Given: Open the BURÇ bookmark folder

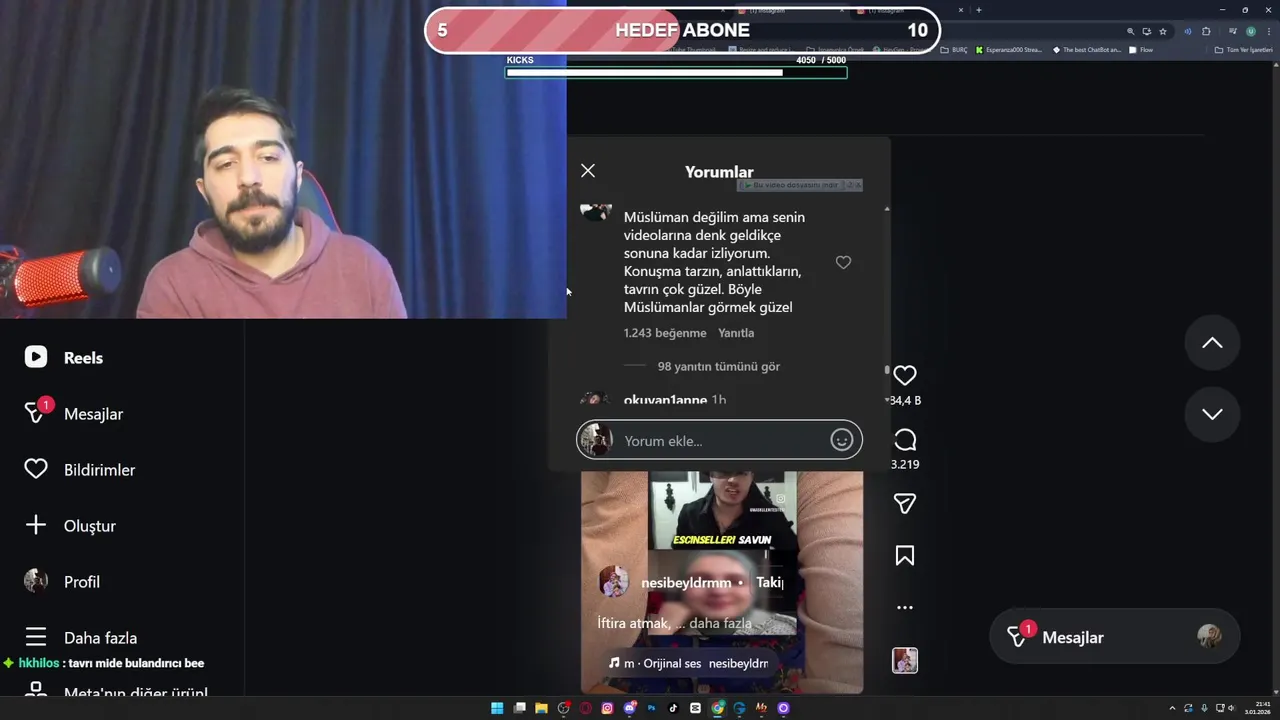Looking at the screenshot, I should click(954, 50).
